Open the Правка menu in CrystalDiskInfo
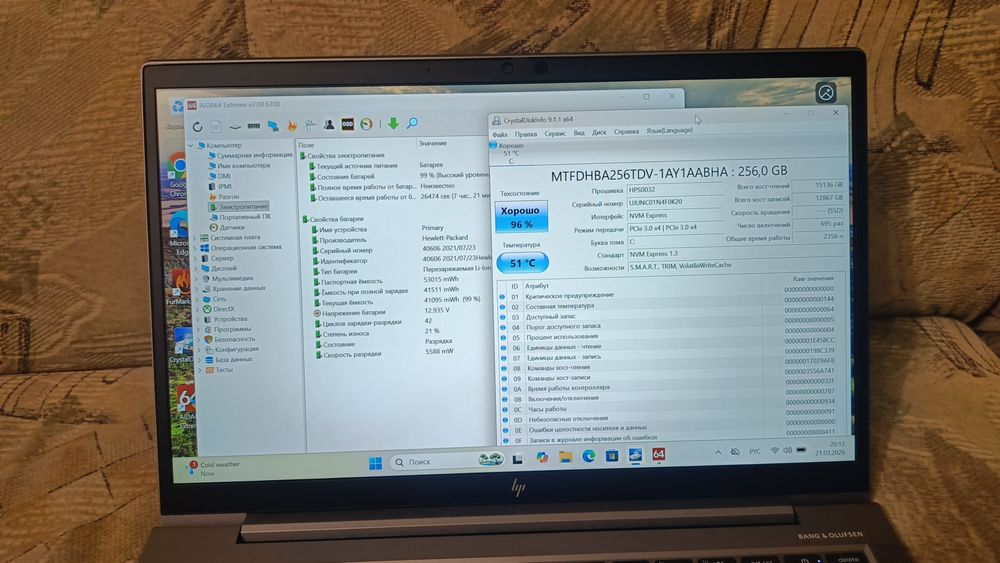The image size is (1000, 563). 526,134
